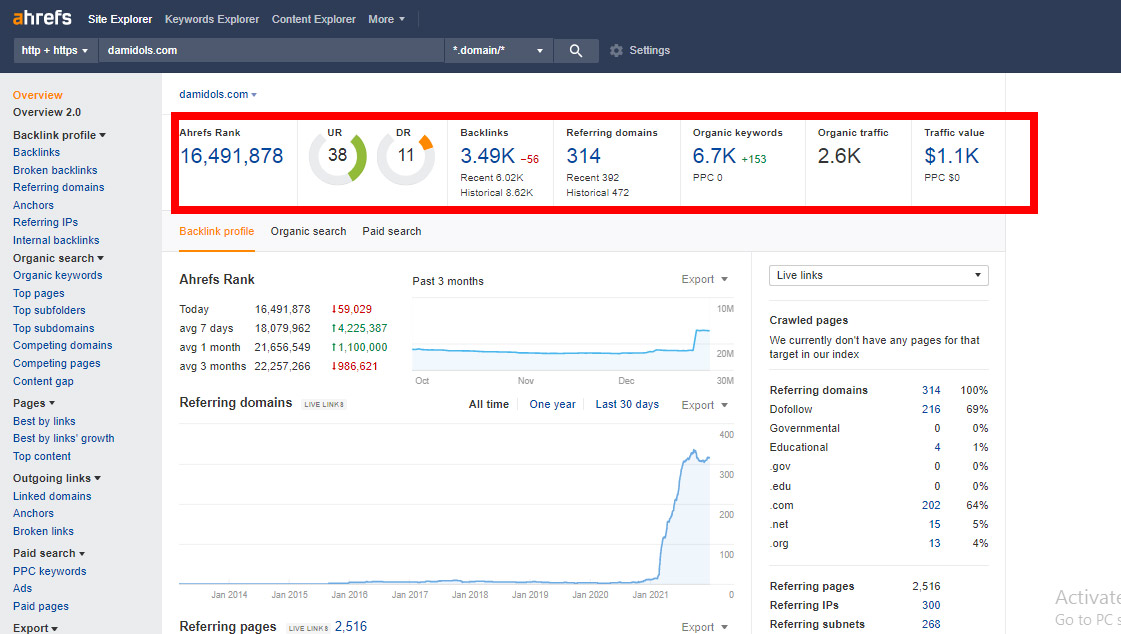Open Export menu for Referring domains chart
The image size is (1121, 634).
(704, 405)
